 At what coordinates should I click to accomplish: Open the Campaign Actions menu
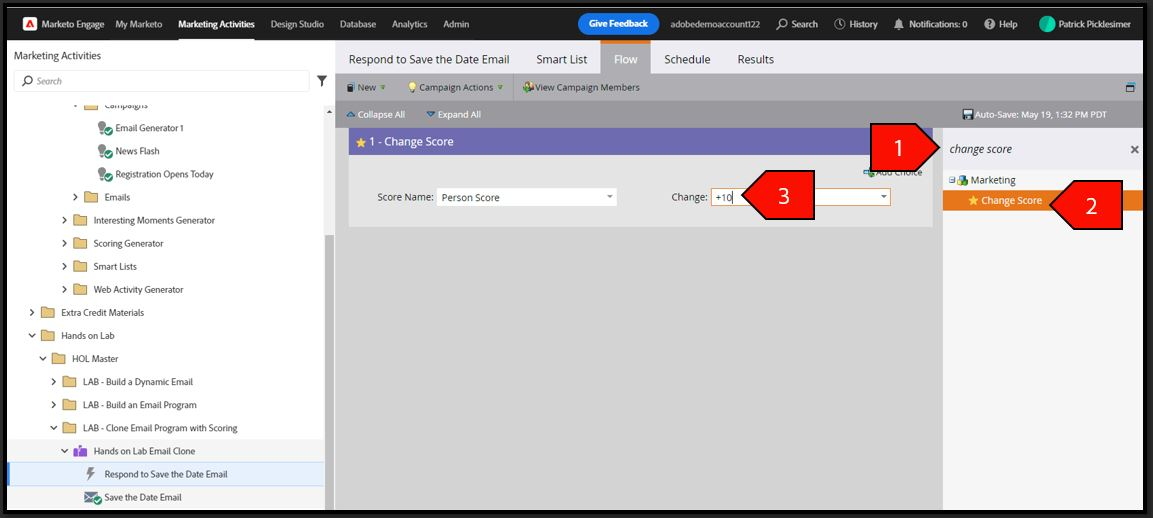coord(456,87)
